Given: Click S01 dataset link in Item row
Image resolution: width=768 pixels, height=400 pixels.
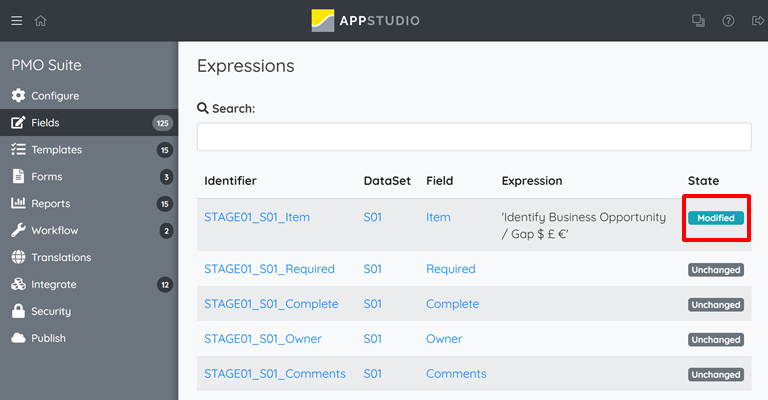Looking at the screenshot, I should (372, 217).
